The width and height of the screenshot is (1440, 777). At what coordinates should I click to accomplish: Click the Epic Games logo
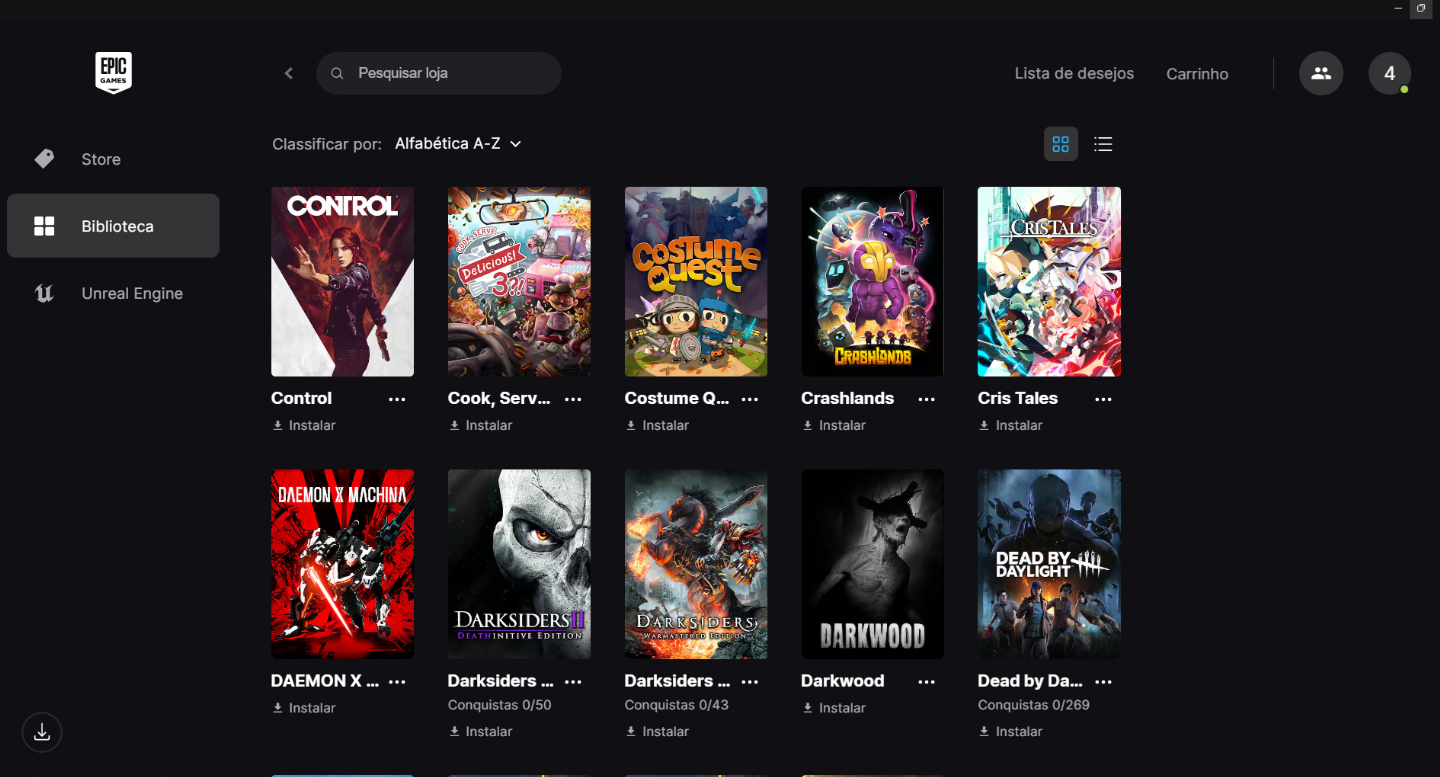113,73
